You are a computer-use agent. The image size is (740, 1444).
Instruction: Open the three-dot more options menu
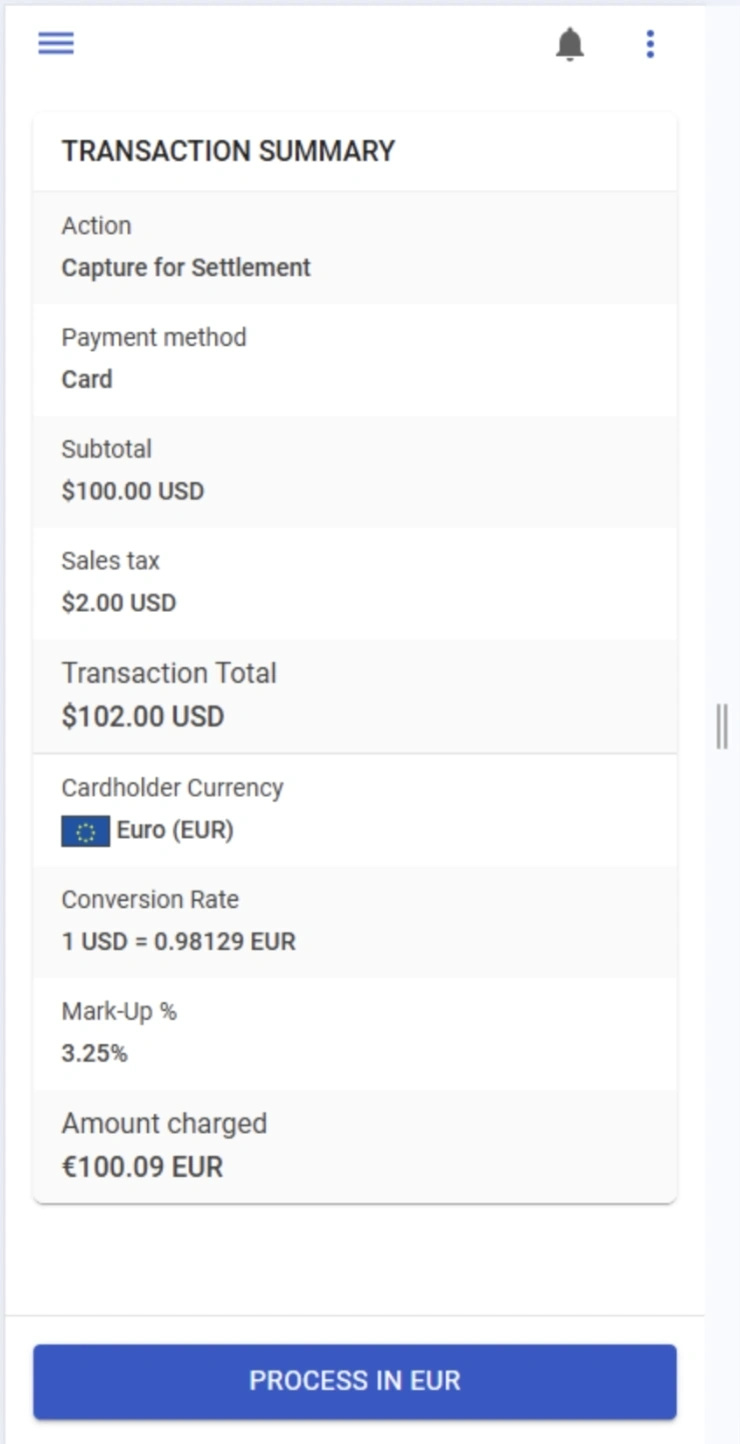pyautogui.click(x=650, y=44)
